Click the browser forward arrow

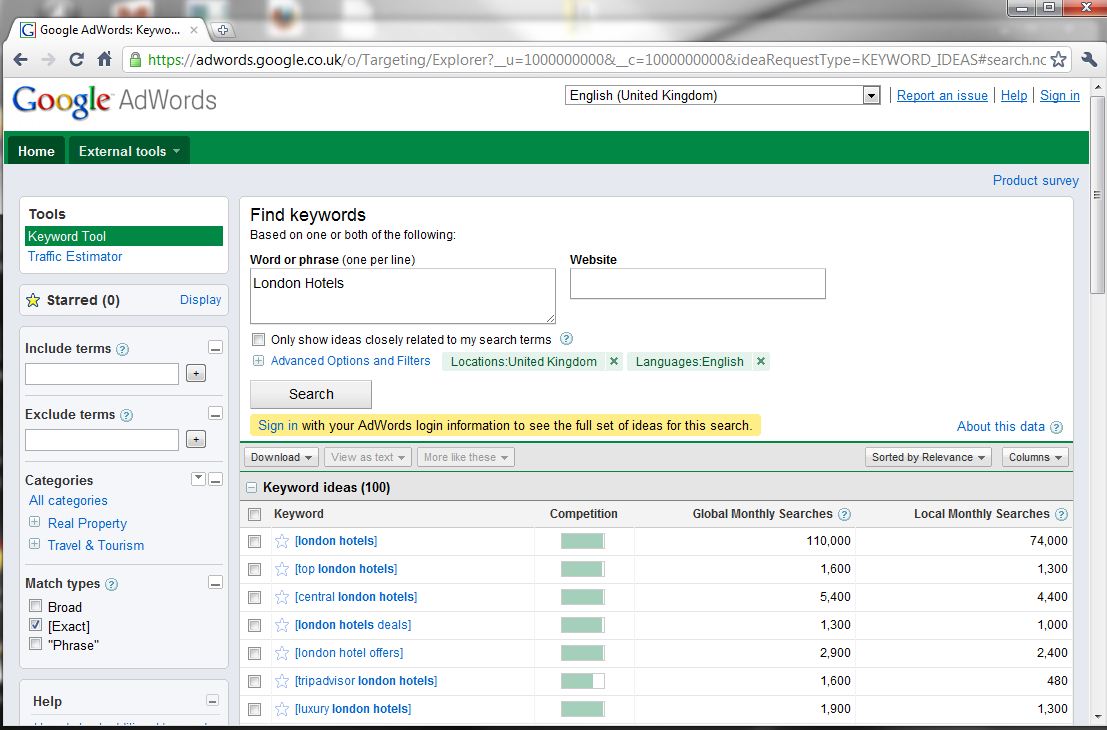click(x=48, y=59)
